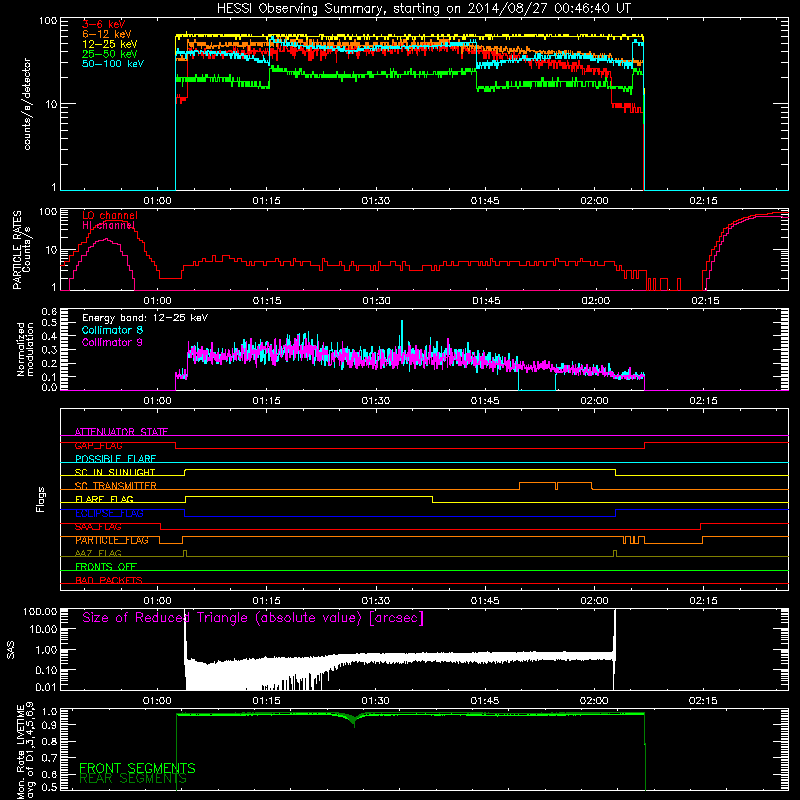
Task: Select the 3-6 keV legend label
Action: [x=104, y=24]
